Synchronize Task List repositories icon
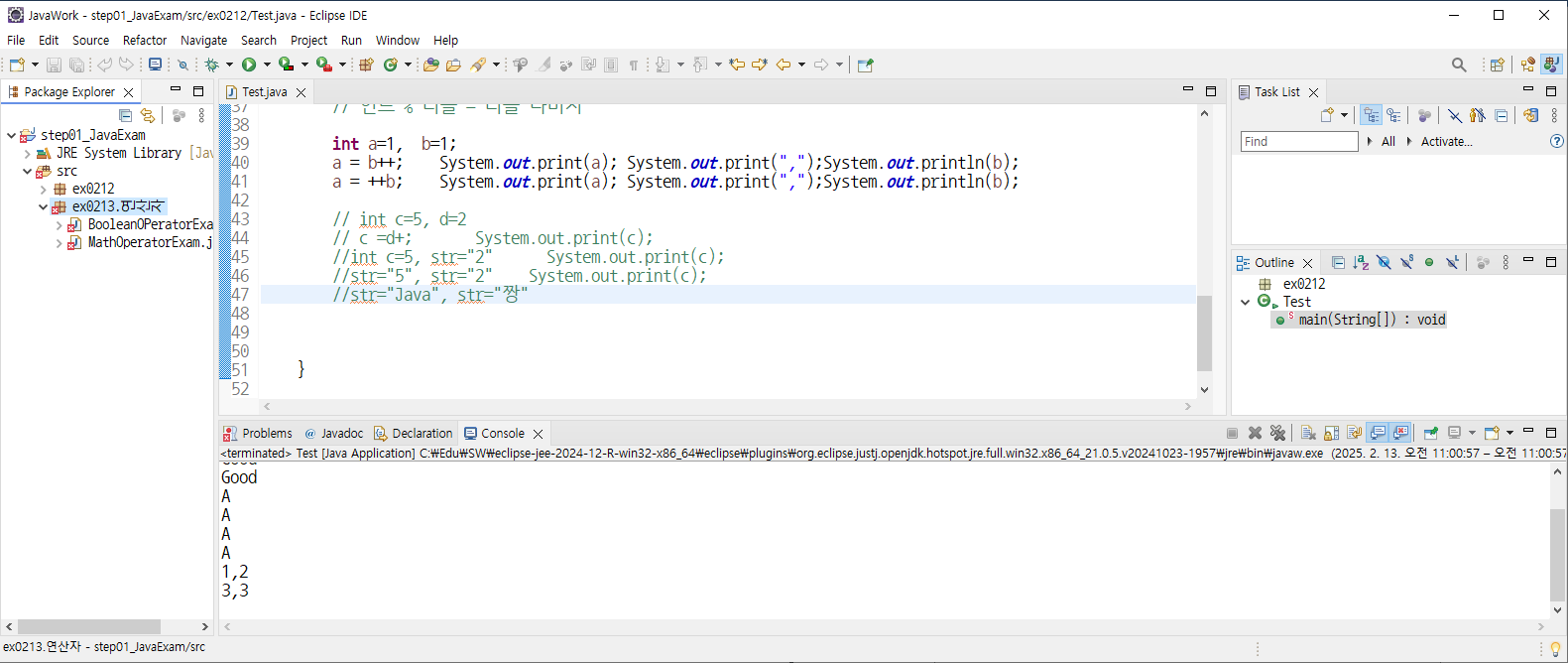Screen dimensions: 1568x663 (x=1530, y=115)
